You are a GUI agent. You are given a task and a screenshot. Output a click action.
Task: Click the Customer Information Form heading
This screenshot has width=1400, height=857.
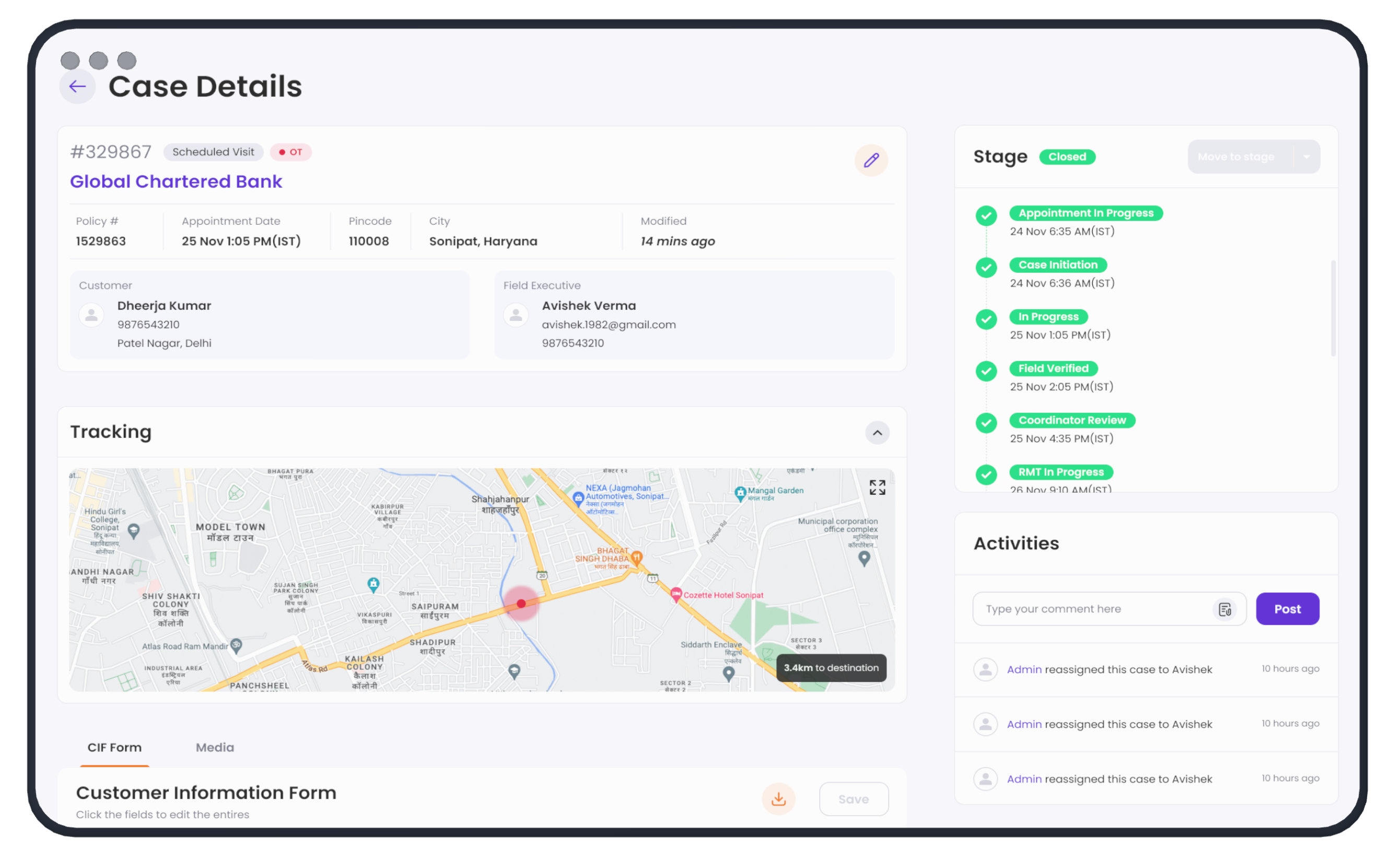(206, 793)
